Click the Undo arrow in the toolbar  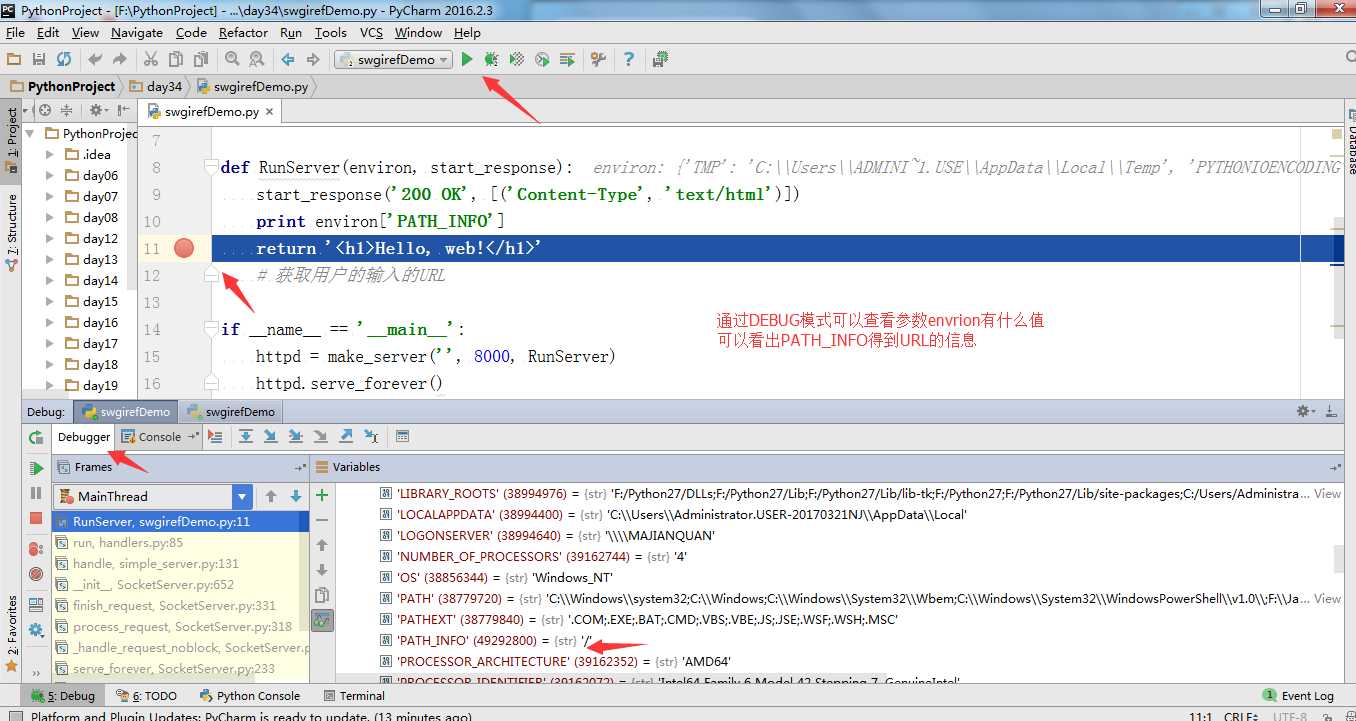point(95,60)
